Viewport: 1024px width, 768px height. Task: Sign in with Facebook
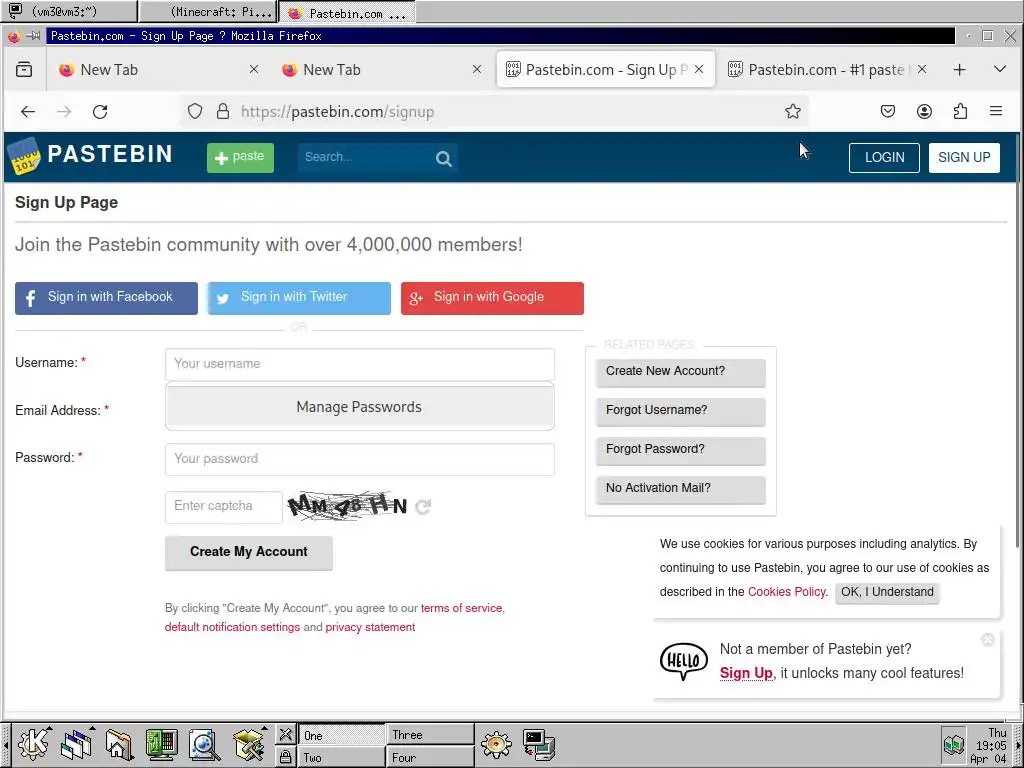tap(106, 298)
